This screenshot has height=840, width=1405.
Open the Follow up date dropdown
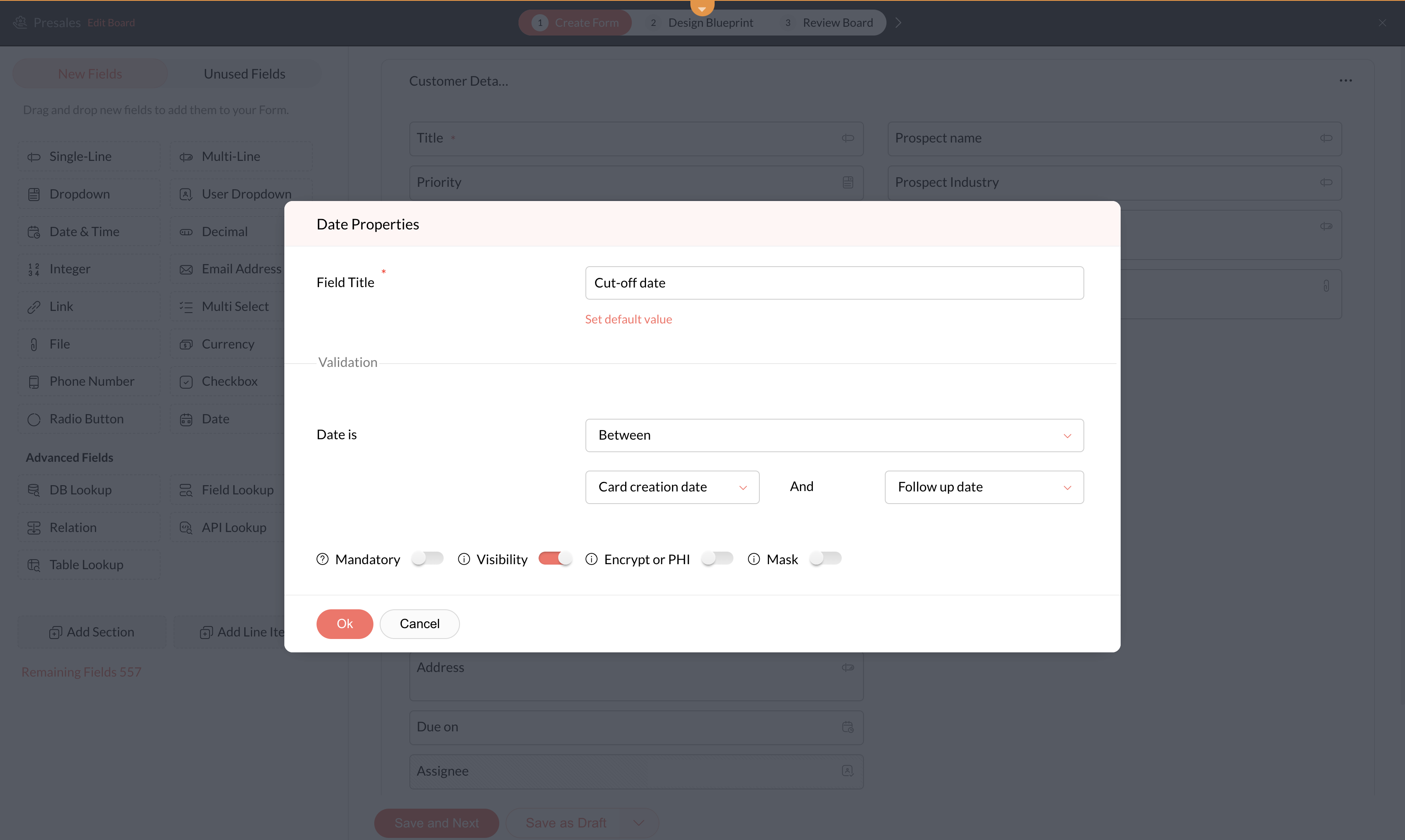(983, 487)
